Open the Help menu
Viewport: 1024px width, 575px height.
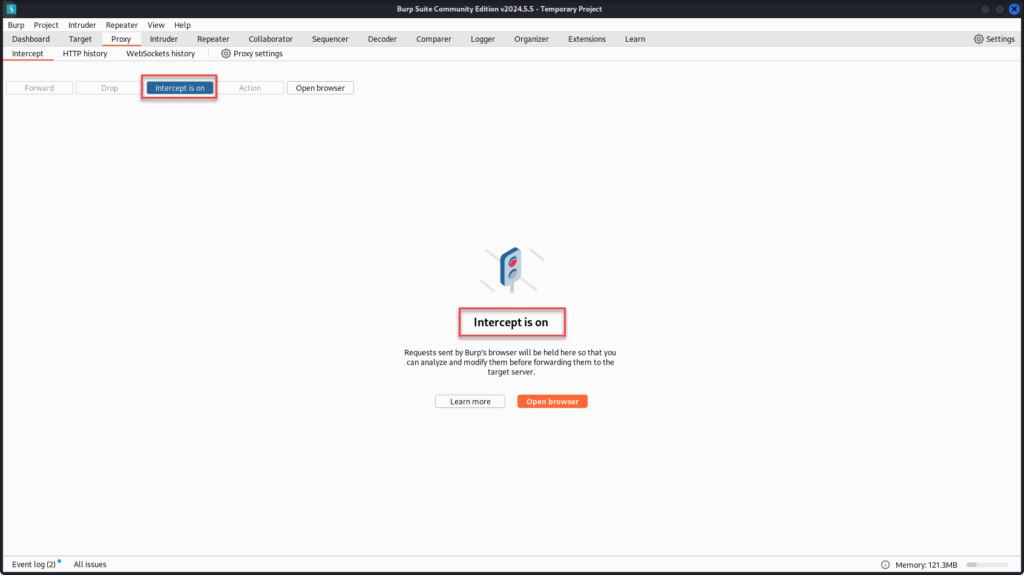182,25
